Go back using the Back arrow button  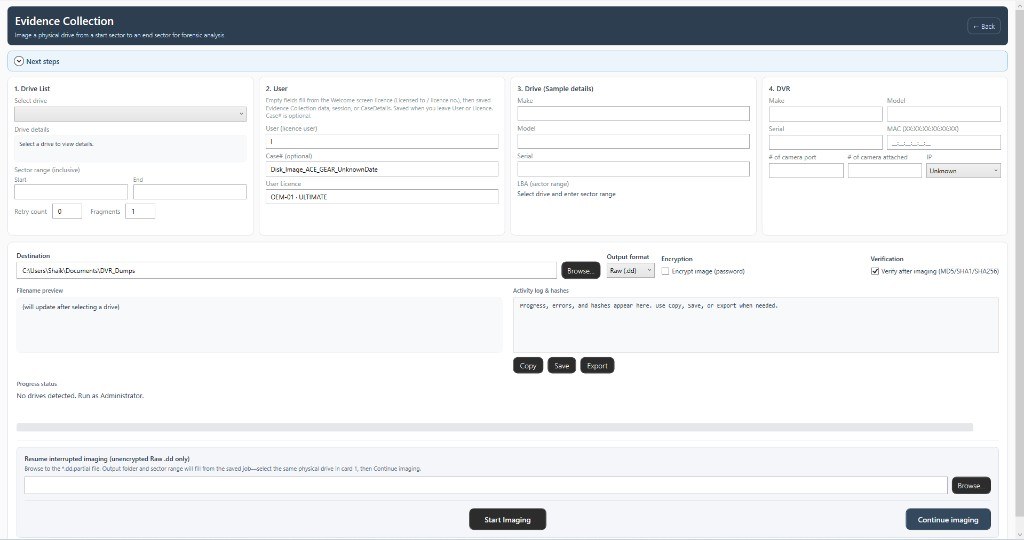(x=984, y=26)
